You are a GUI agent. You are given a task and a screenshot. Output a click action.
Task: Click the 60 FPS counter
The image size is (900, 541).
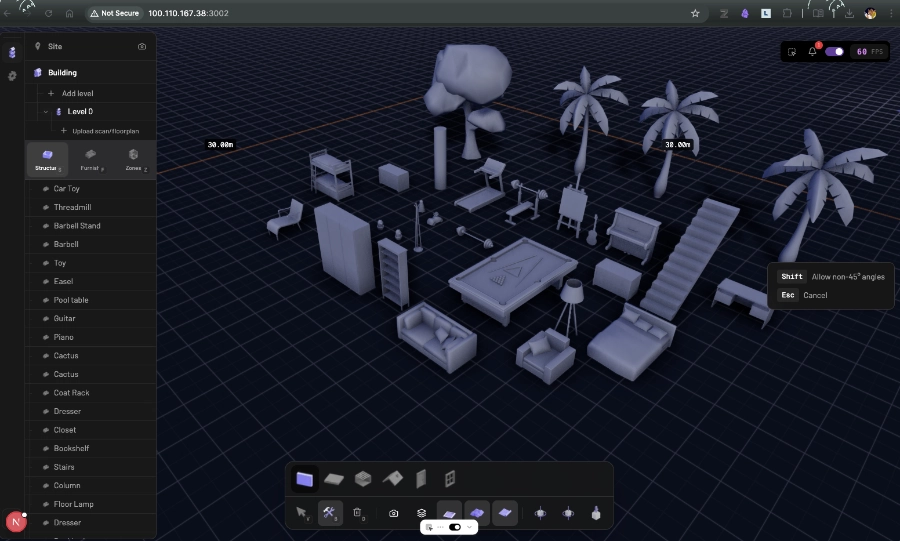(869, 52)
